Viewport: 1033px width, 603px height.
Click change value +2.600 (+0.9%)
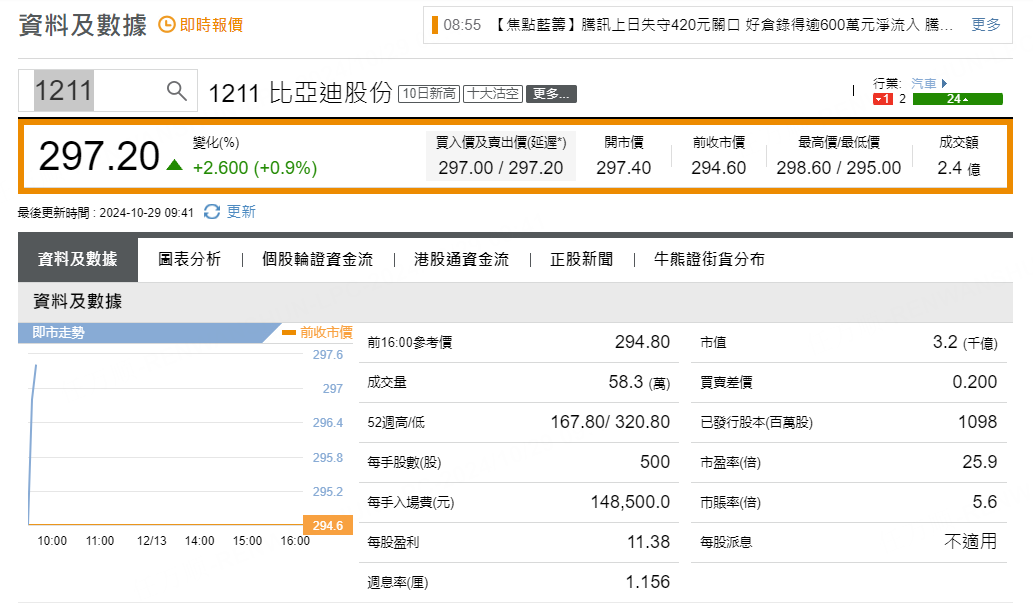coord(255,168)
